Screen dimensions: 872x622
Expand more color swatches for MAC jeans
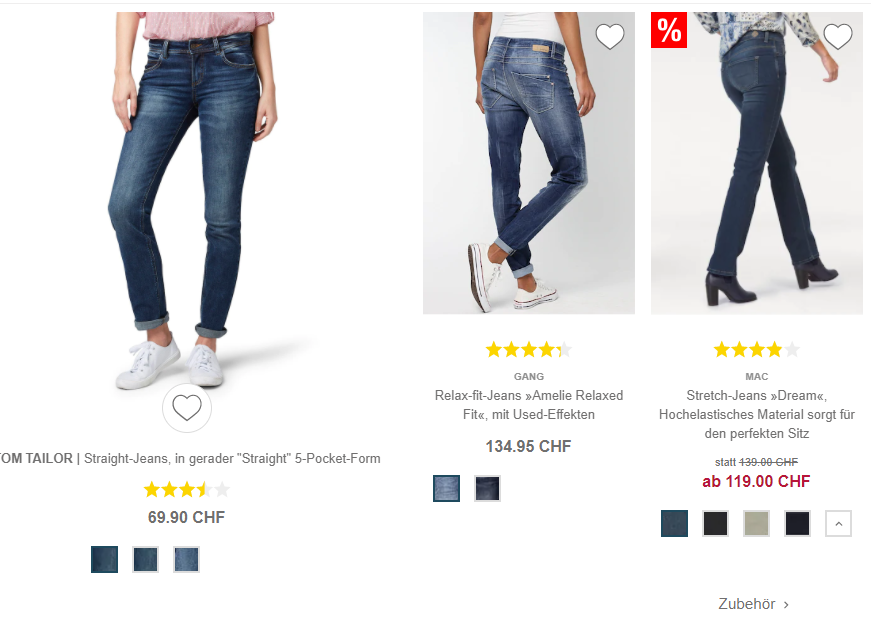[838, 523]
